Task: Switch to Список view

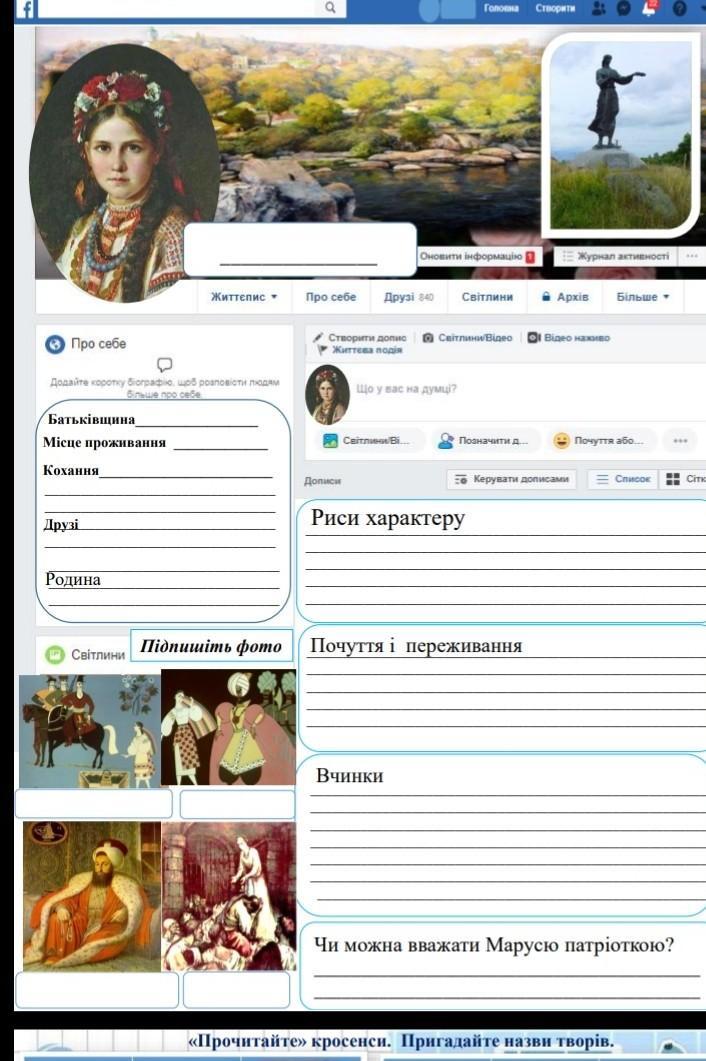Action: coord(623,479)
